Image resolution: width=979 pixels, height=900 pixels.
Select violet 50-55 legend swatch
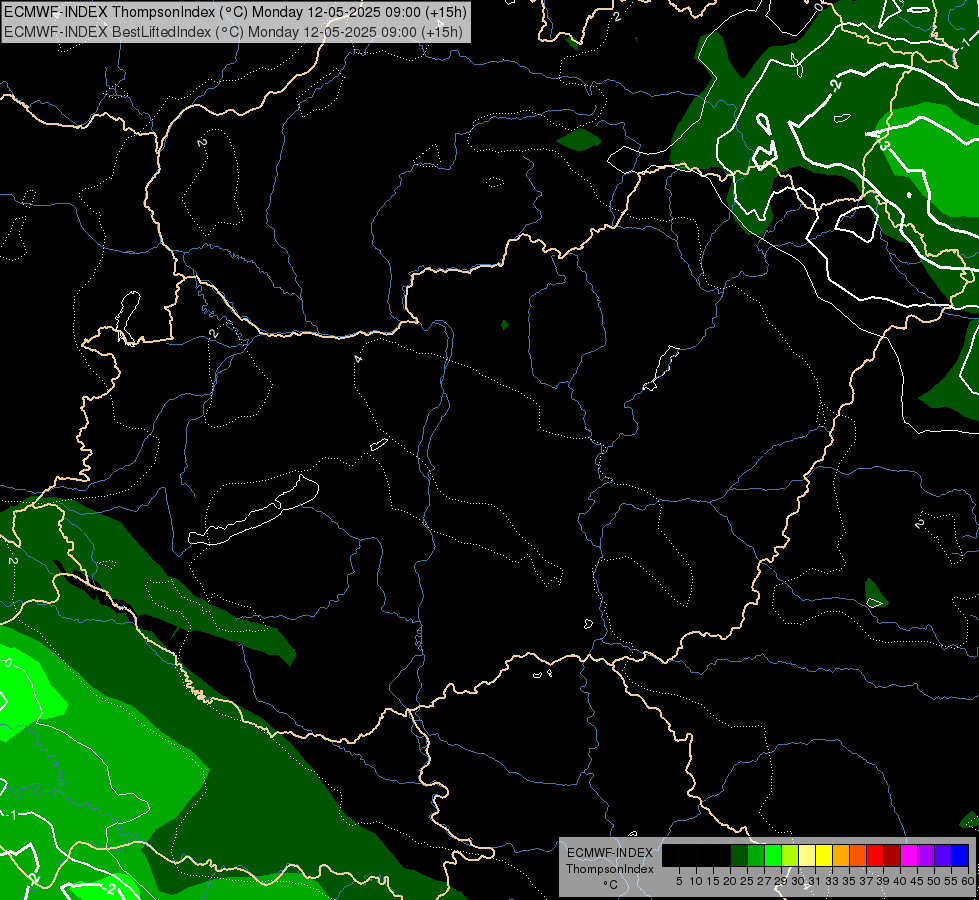click(943, 855)
